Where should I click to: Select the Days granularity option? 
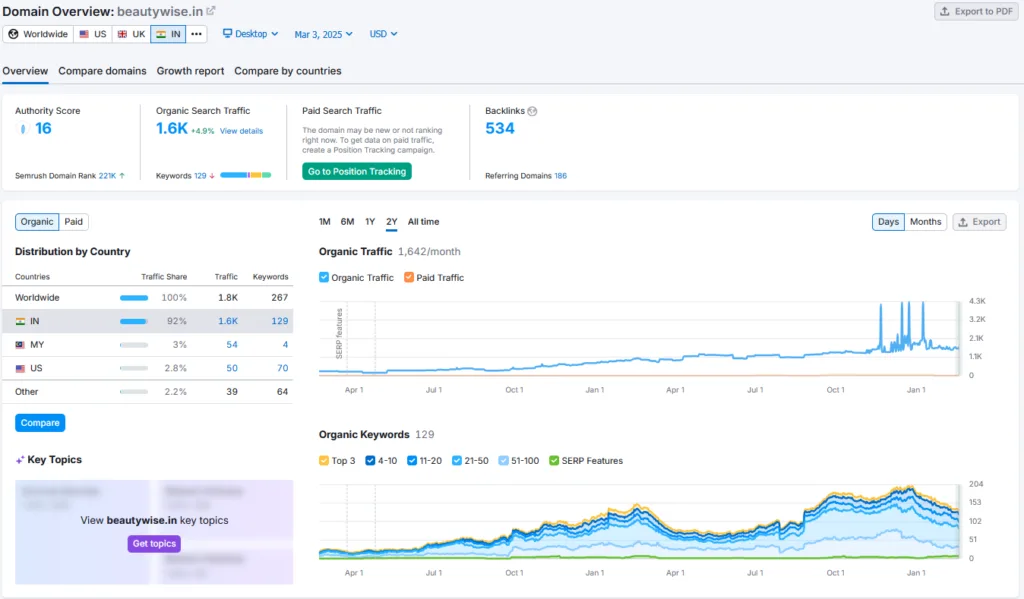point(888,222)
